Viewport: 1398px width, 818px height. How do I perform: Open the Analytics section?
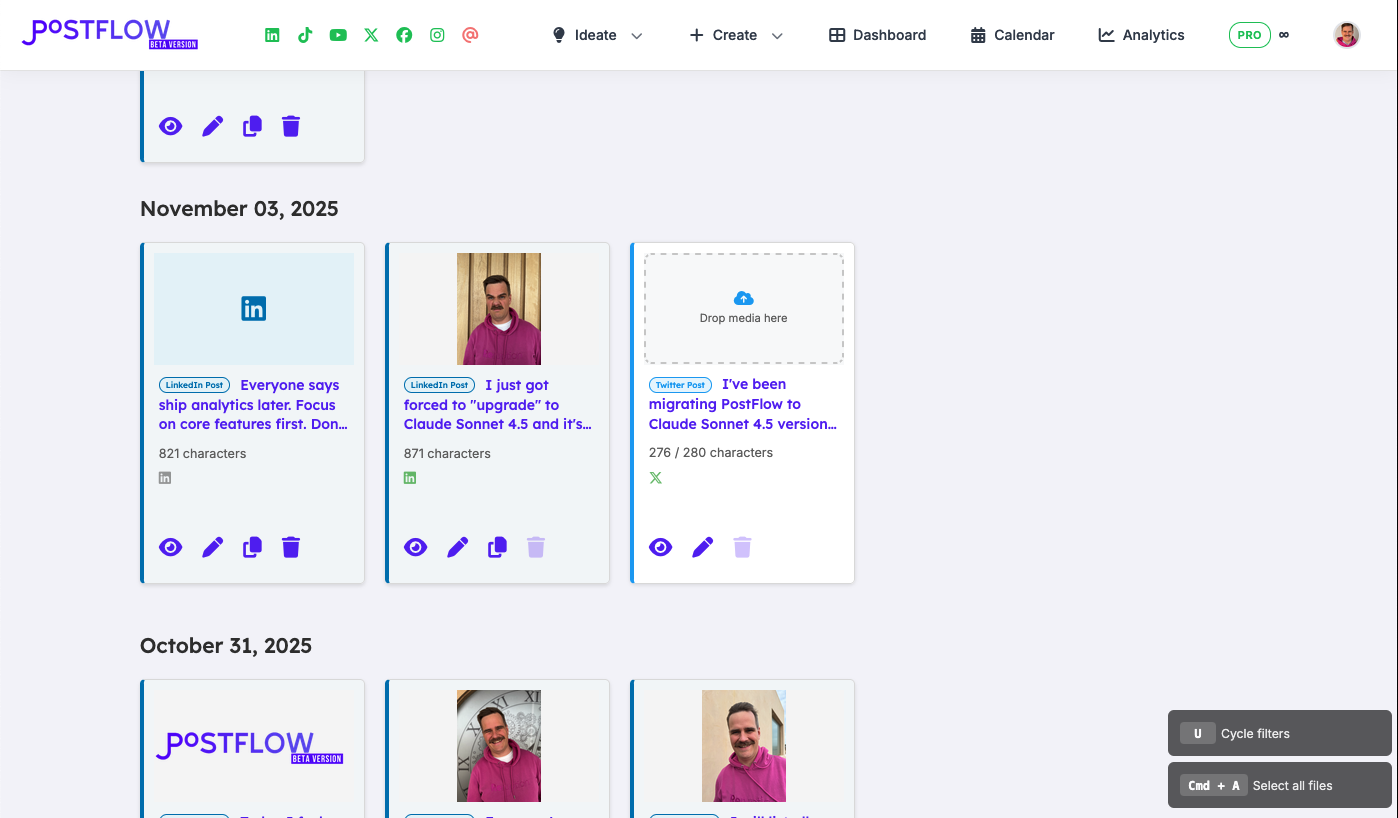[1140, 34]
